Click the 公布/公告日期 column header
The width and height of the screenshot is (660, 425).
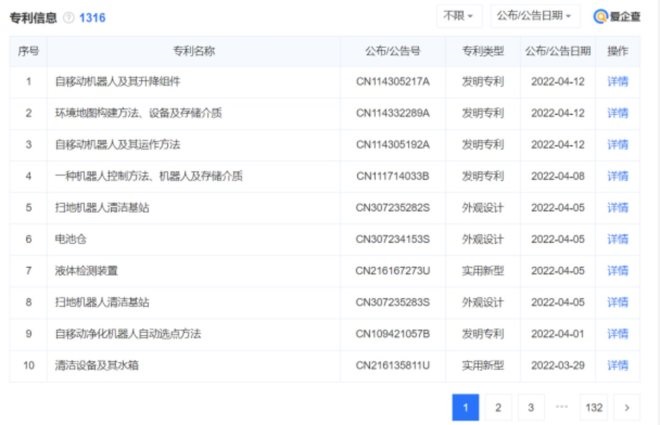tap(557, 50)
